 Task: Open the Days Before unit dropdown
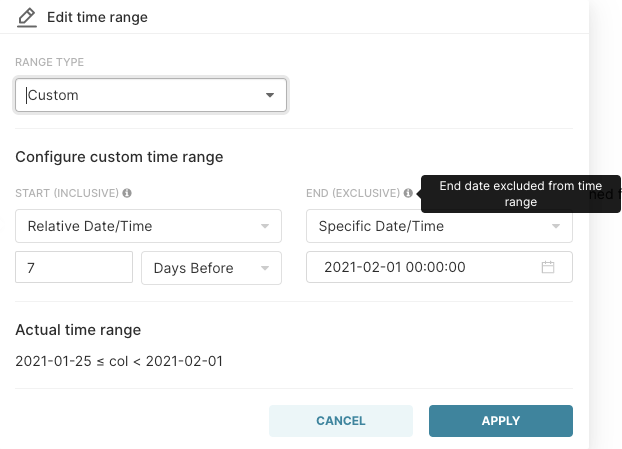[211, 268]
